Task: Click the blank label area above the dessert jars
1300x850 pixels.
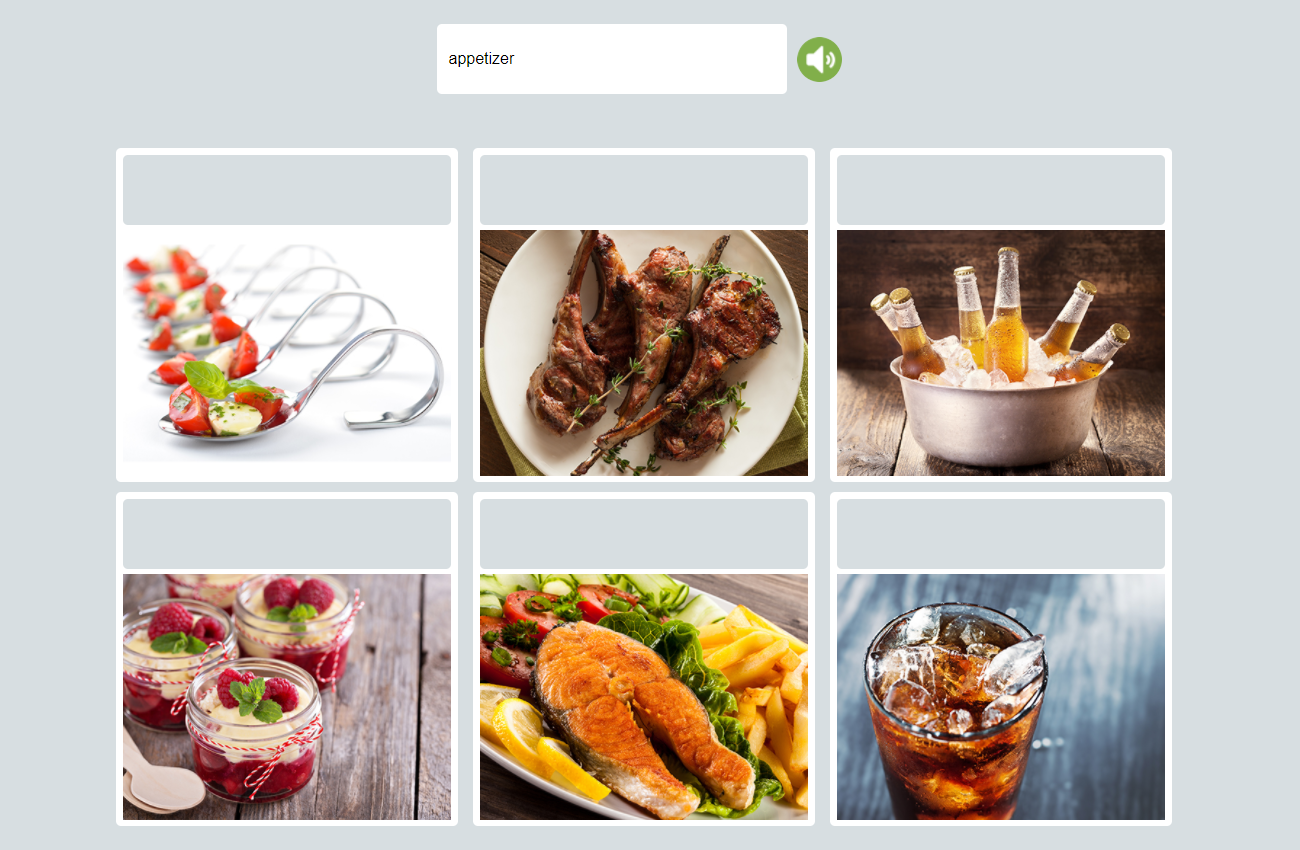Action: tap(287, 534)
